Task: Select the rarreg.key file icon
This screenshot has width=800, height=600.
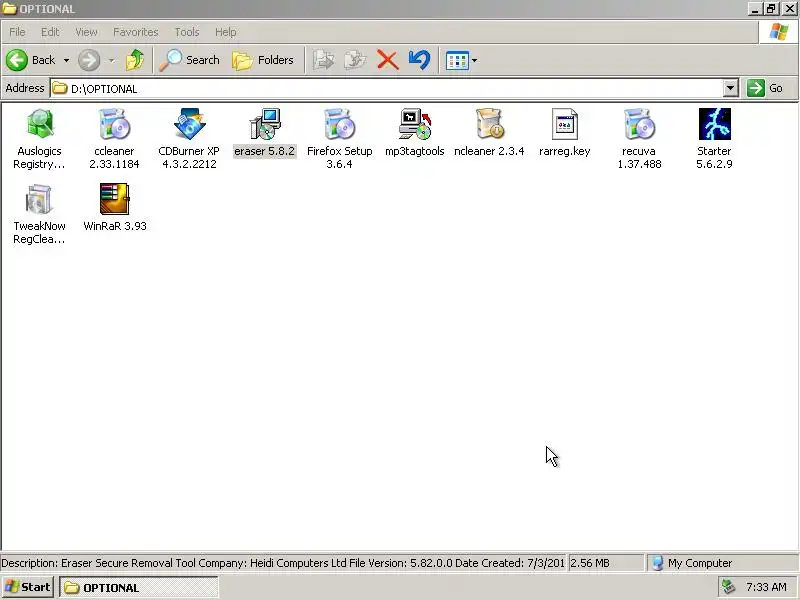Action: pos(565,124)
